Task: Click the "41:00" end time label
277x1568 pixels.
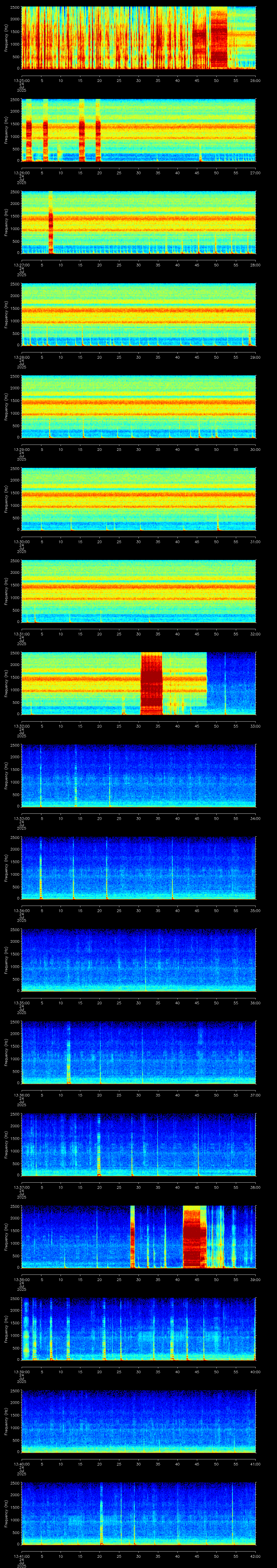Action: point(256,1463)
